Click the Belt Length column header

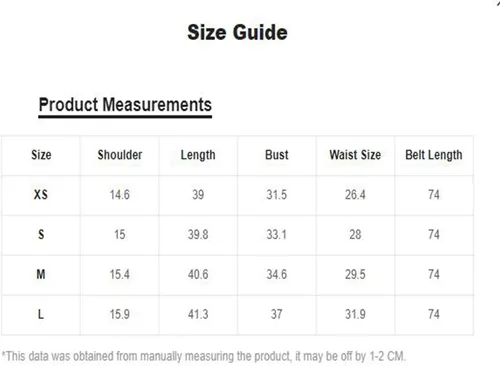coord(434,155)
